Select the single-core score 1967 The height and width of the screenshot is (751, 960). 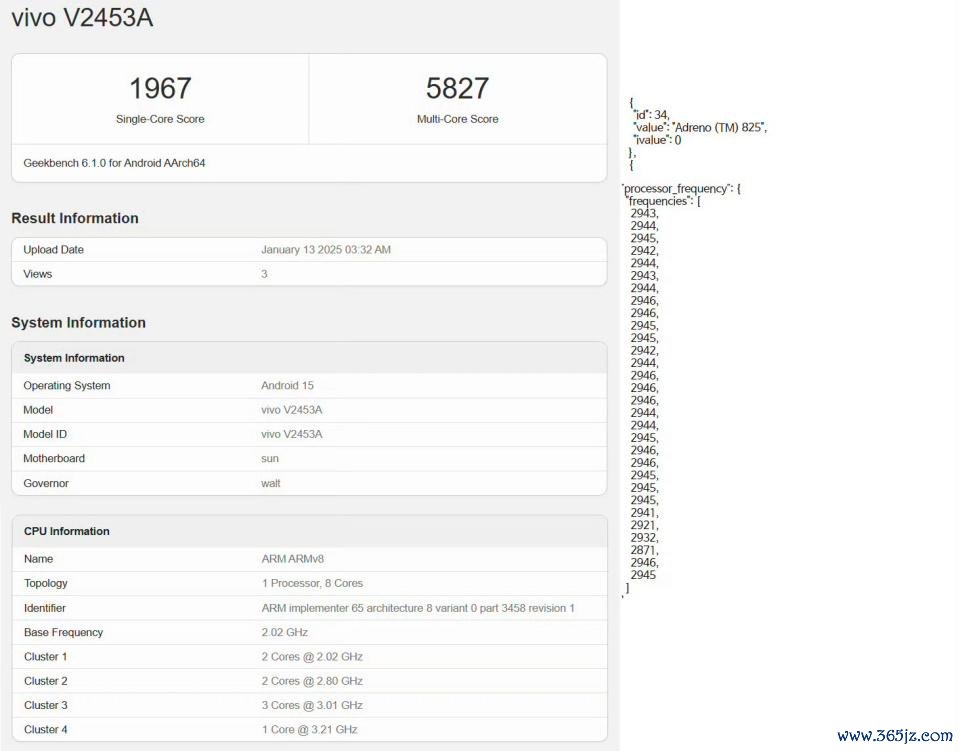coord(160,88)
